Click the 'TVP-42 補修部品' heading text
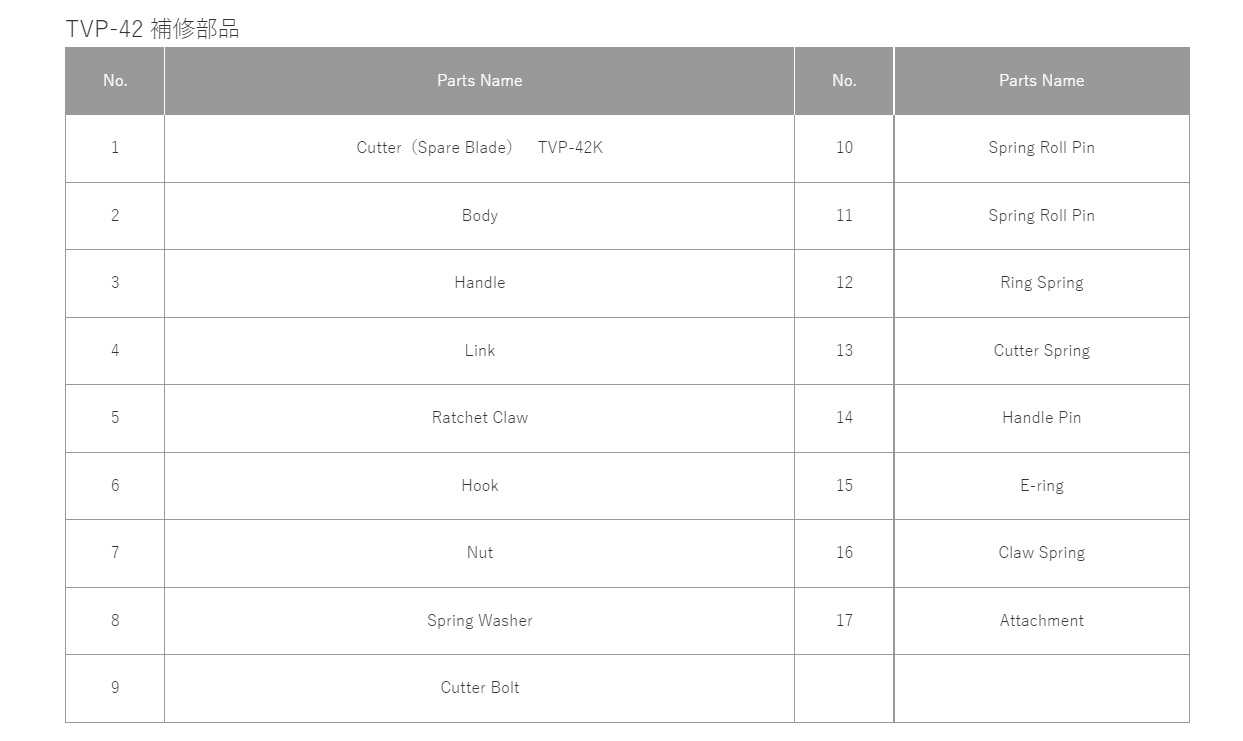Image resolution: width=1243 pixels, height=741 pixels. (152, 29)
